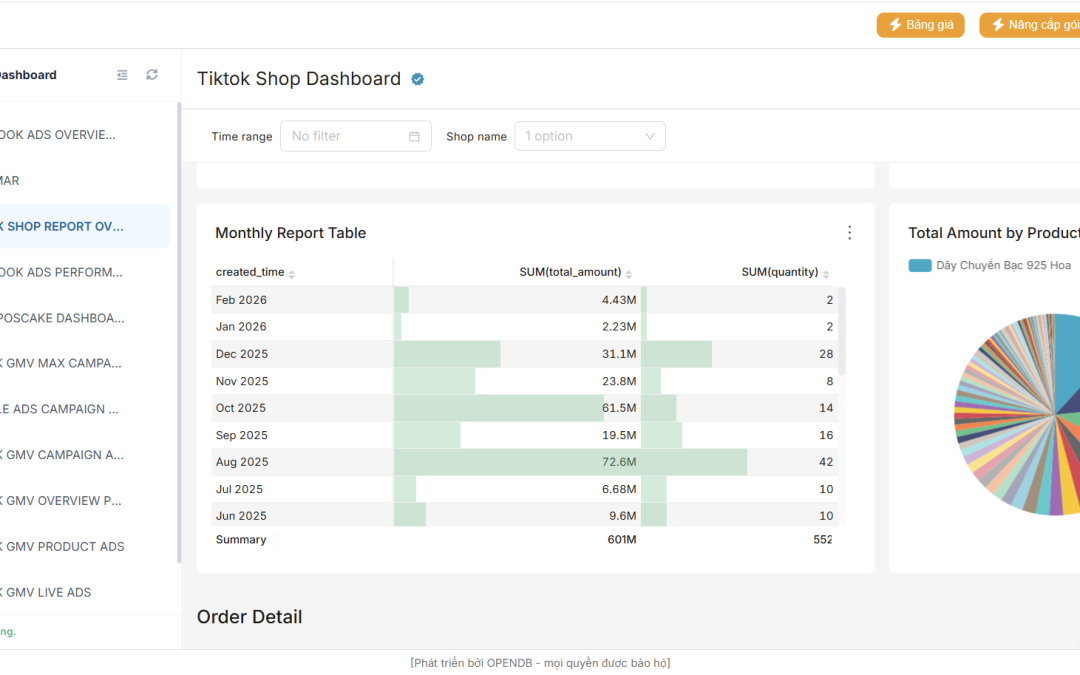Image resolution: width=1080 pixels, height=675 pixels.
Task: Sort by the created_time column sort icon
Action: point(292,273)
